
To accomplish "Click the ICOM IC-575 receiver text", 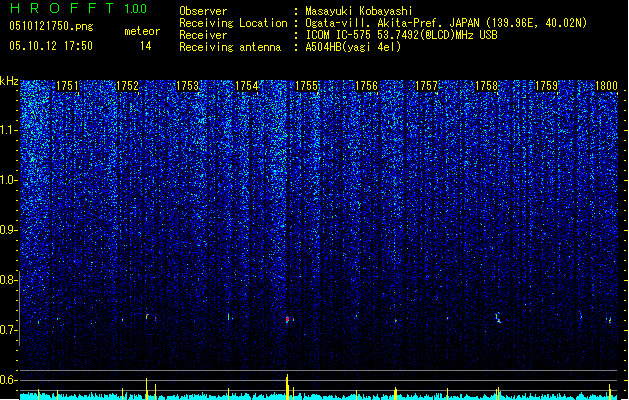I will pos(401,35).
